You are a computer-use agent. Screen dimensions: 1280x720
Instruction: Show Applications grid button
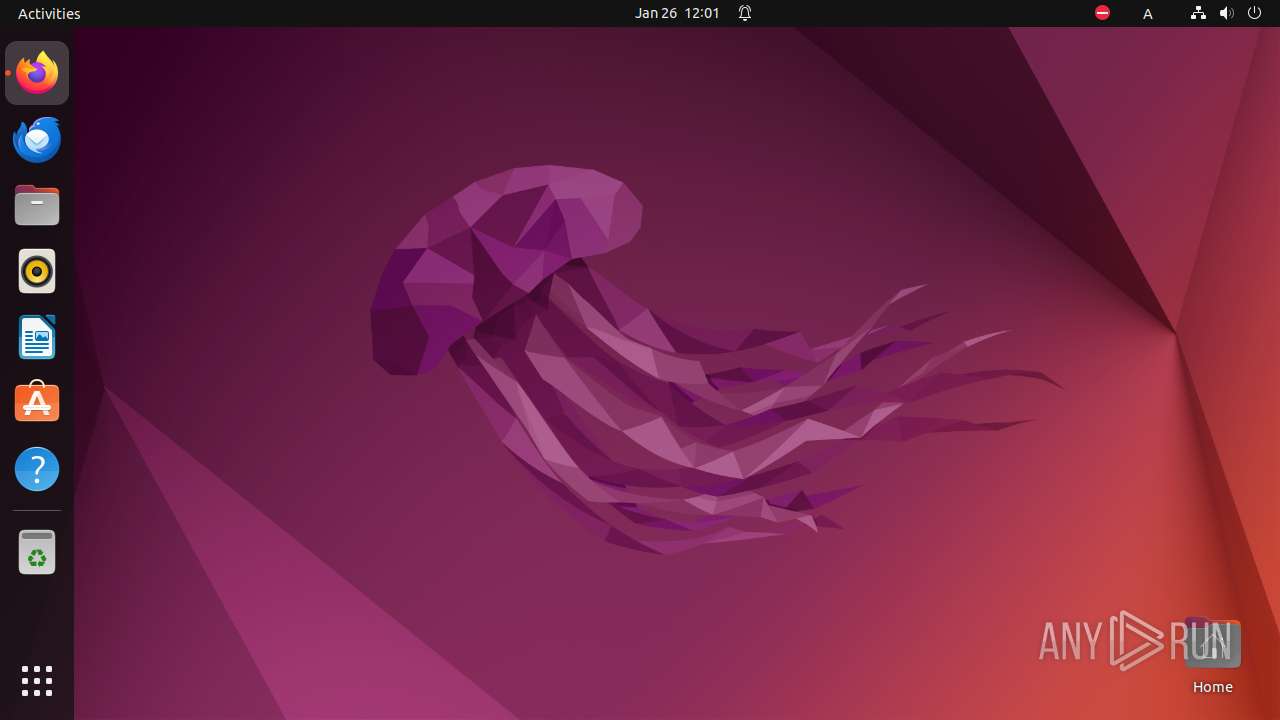coord(37,681)
